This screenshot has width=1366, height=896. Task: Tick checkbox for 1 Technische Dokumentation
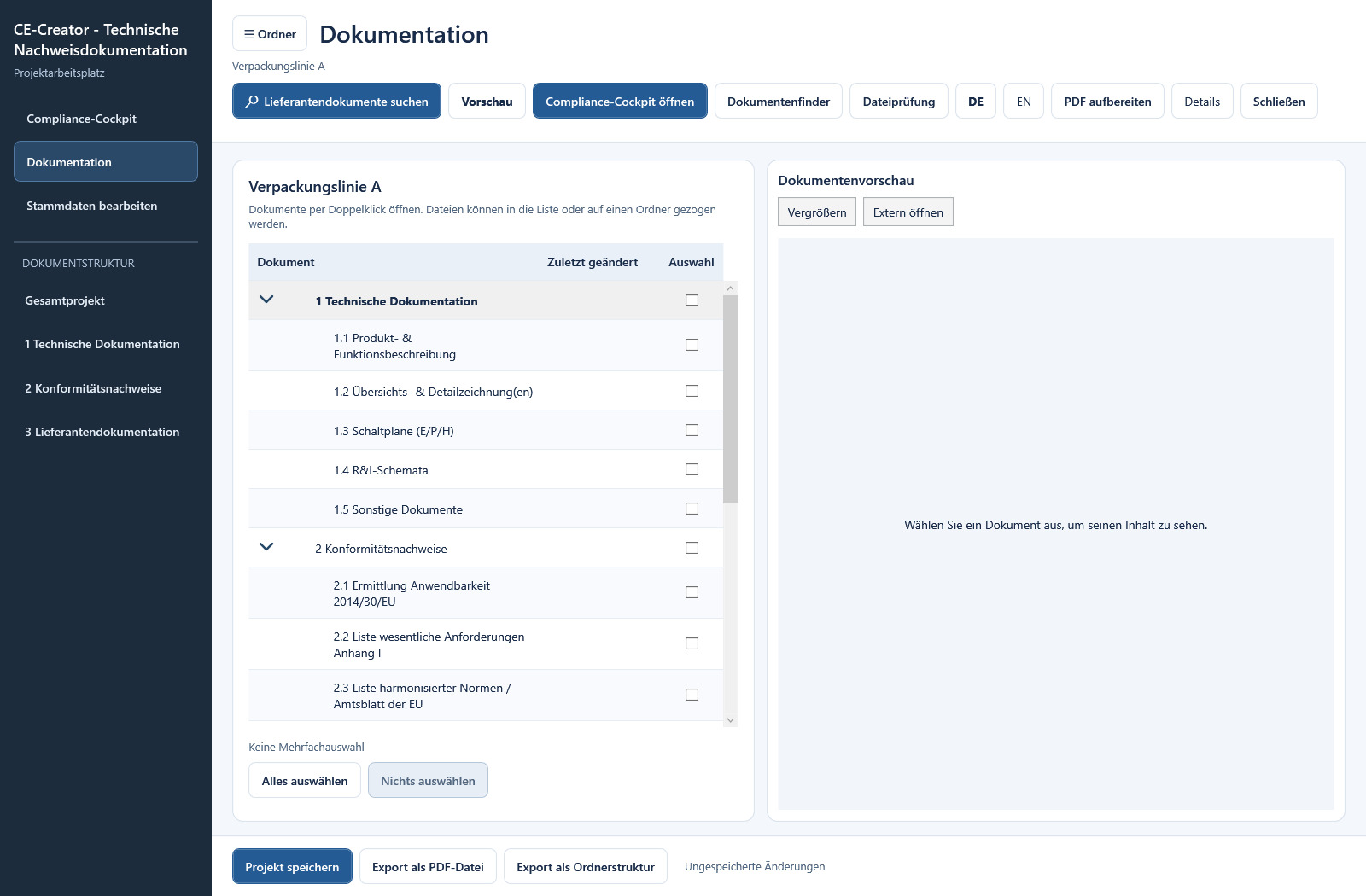(692, 300)
